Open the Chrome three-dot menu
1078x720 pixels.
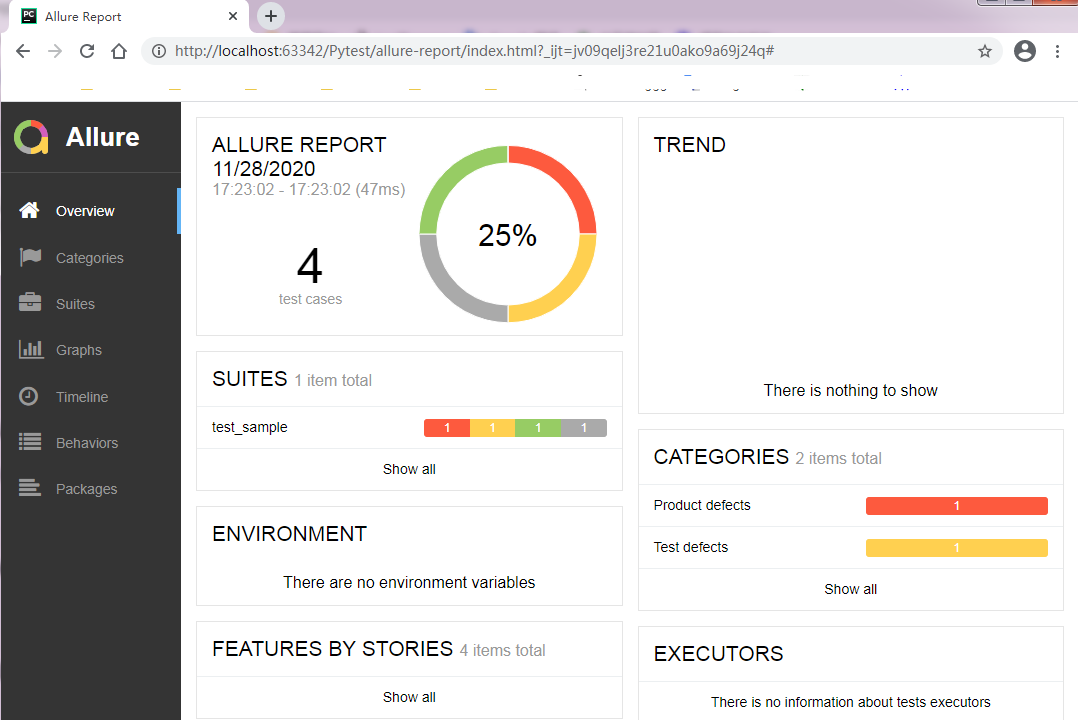pos(1057,52)
